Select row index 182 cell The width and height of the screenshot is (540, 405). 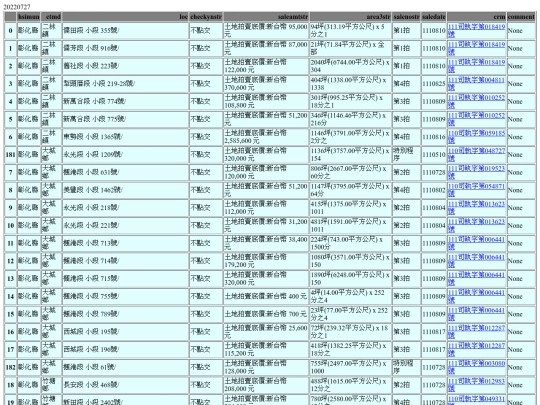[10, 367]
